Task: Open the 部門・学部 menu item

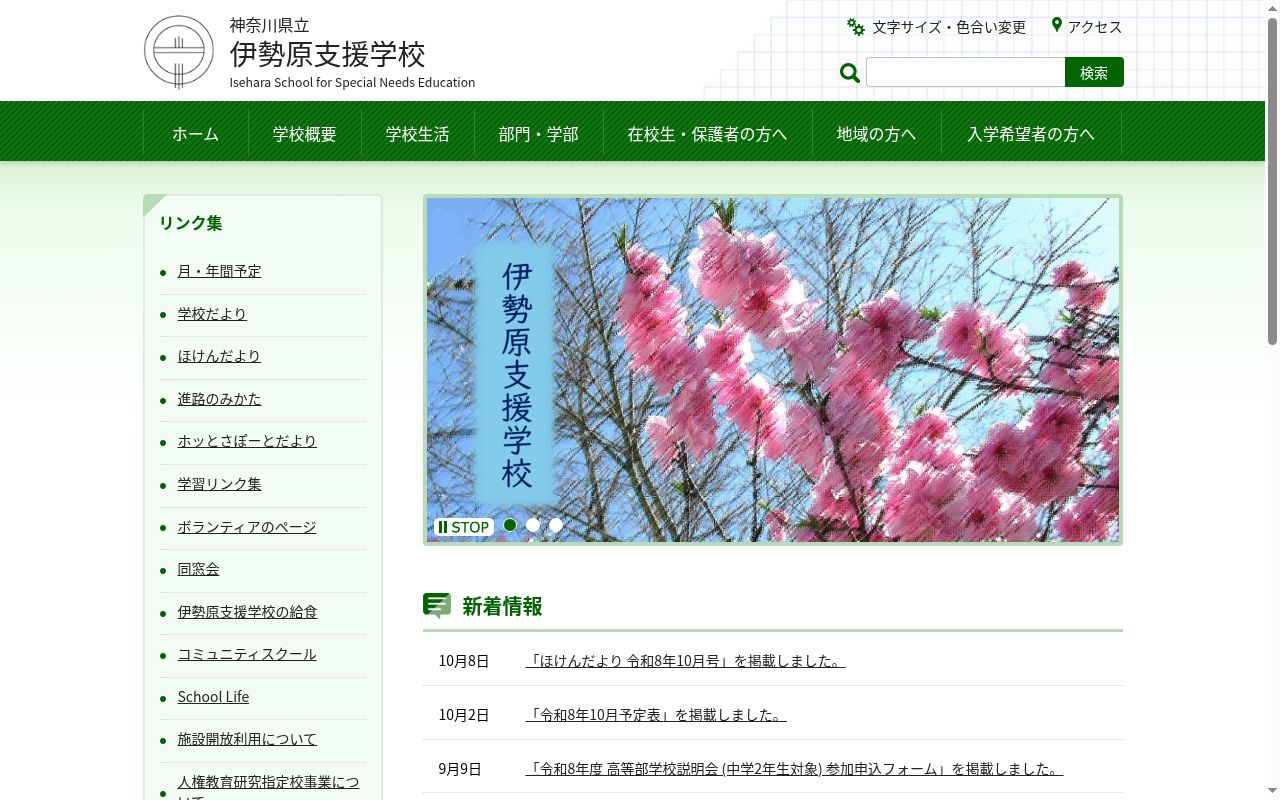Action: coord(539,134)
